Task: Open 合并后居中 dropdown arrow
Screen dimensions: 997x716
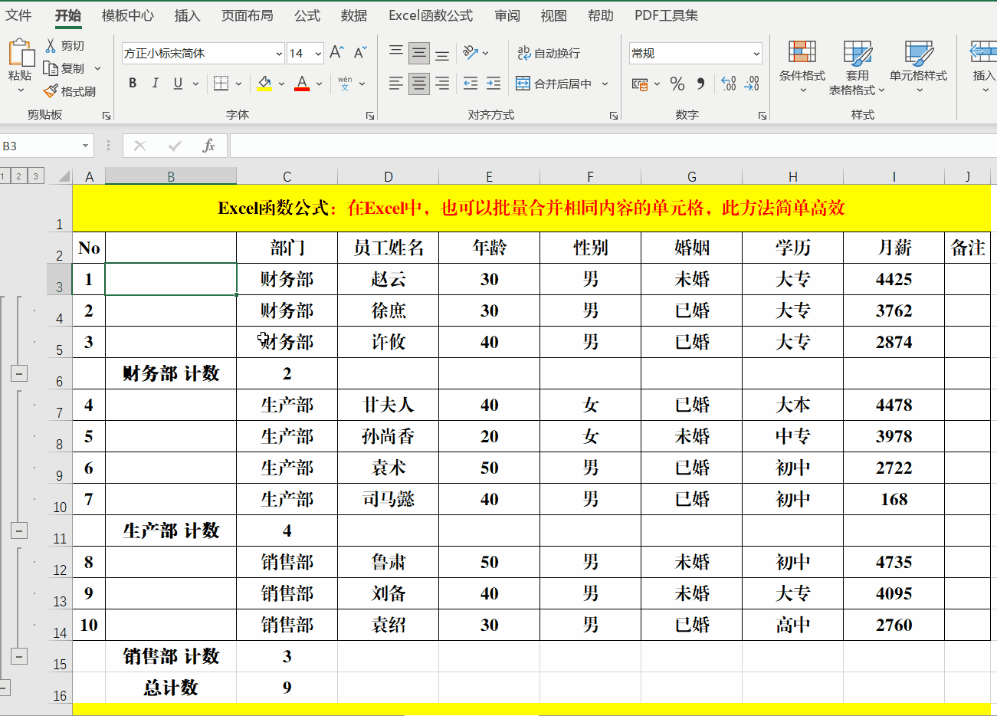Action: 605,83
